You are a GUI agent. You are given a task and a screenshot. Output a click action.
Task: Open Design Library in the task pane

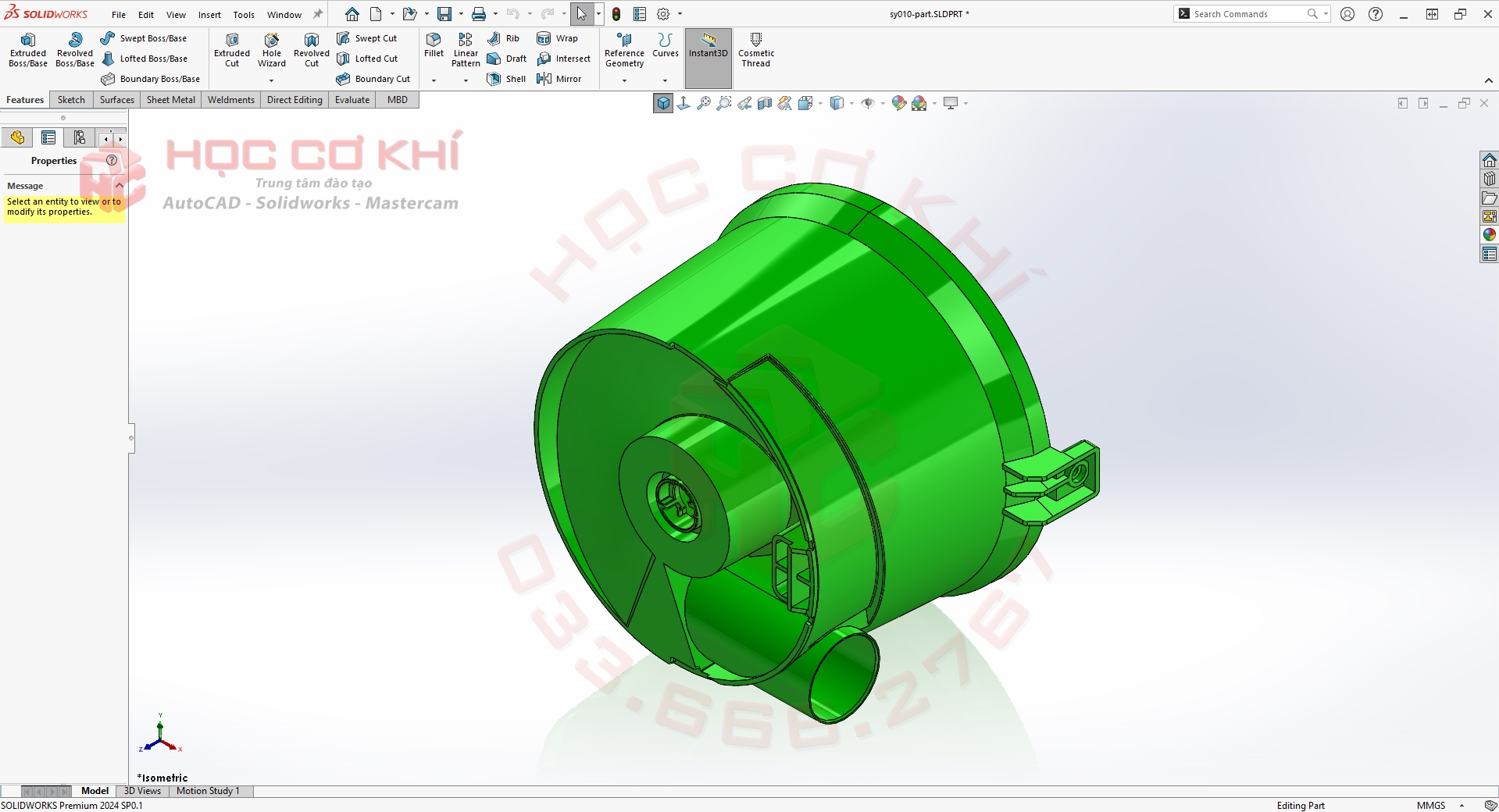point(1490,179)
